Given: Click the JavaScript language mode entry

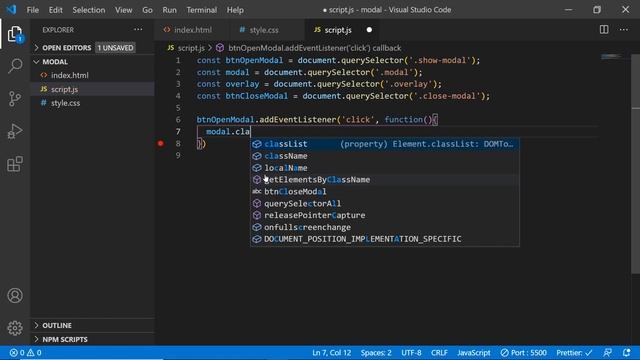Looking at the screenshot, I should click(473, 353).
